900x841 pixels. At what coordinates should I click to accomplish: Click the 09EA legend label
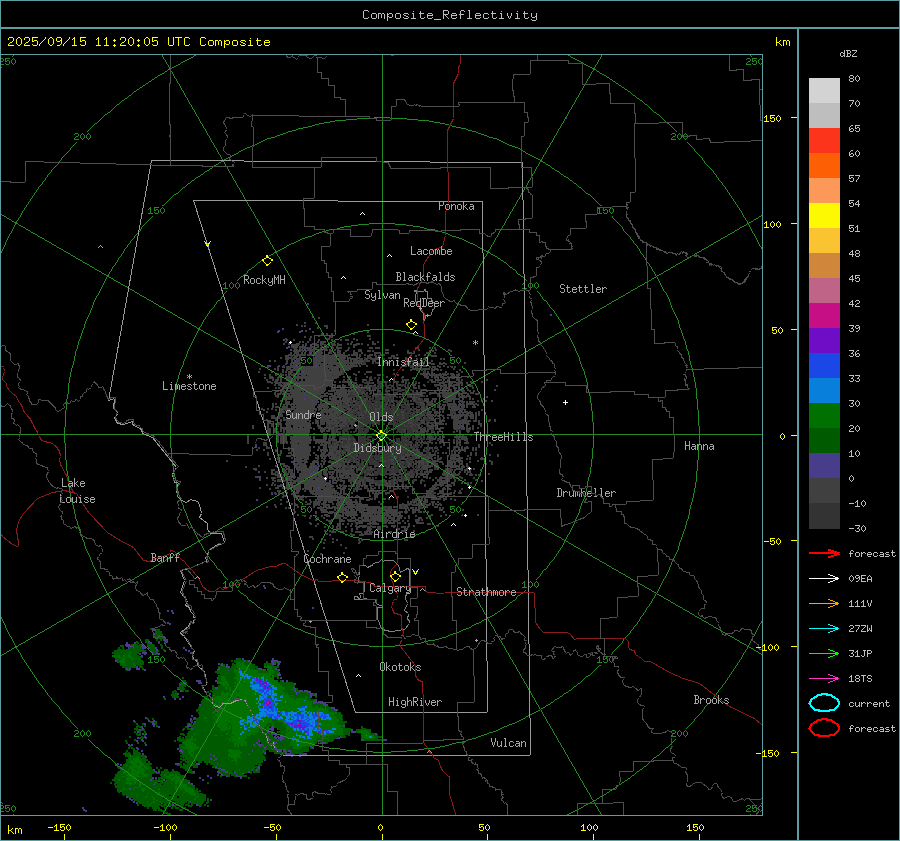pyautogui.click(x=860, y=579)
